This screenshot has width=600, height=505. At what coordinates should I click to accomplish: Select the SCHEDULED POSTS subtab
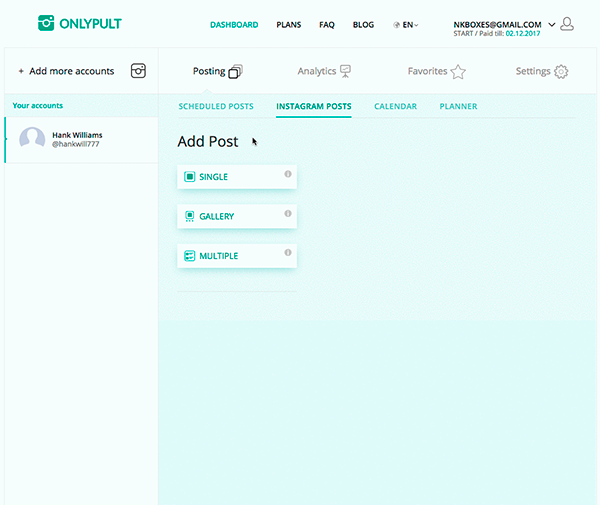coord(216,106)
